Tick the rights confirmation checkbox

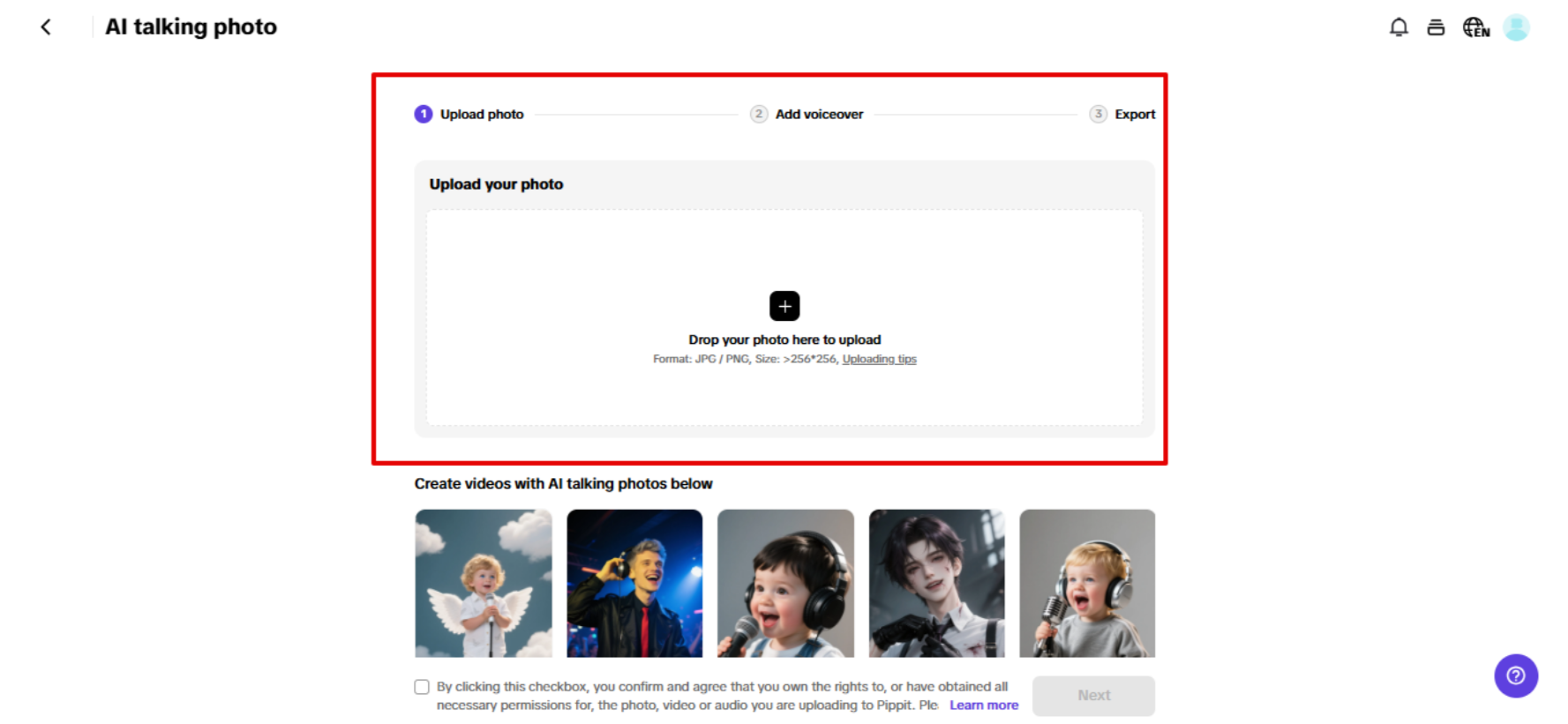pyautogui.click(x=422, y=687)
